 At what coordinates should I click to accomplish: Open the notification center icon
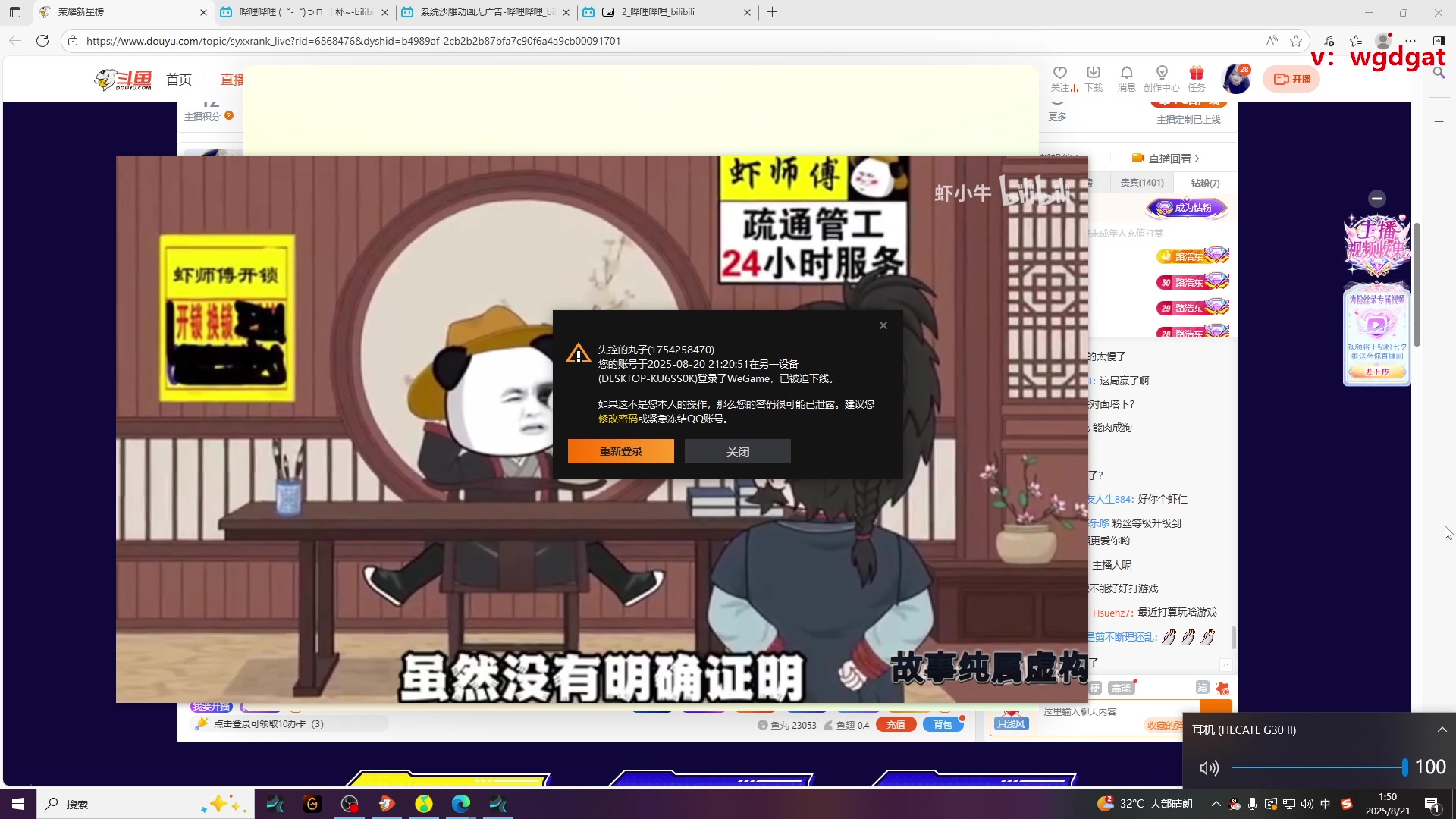(x=1432, y=804)
